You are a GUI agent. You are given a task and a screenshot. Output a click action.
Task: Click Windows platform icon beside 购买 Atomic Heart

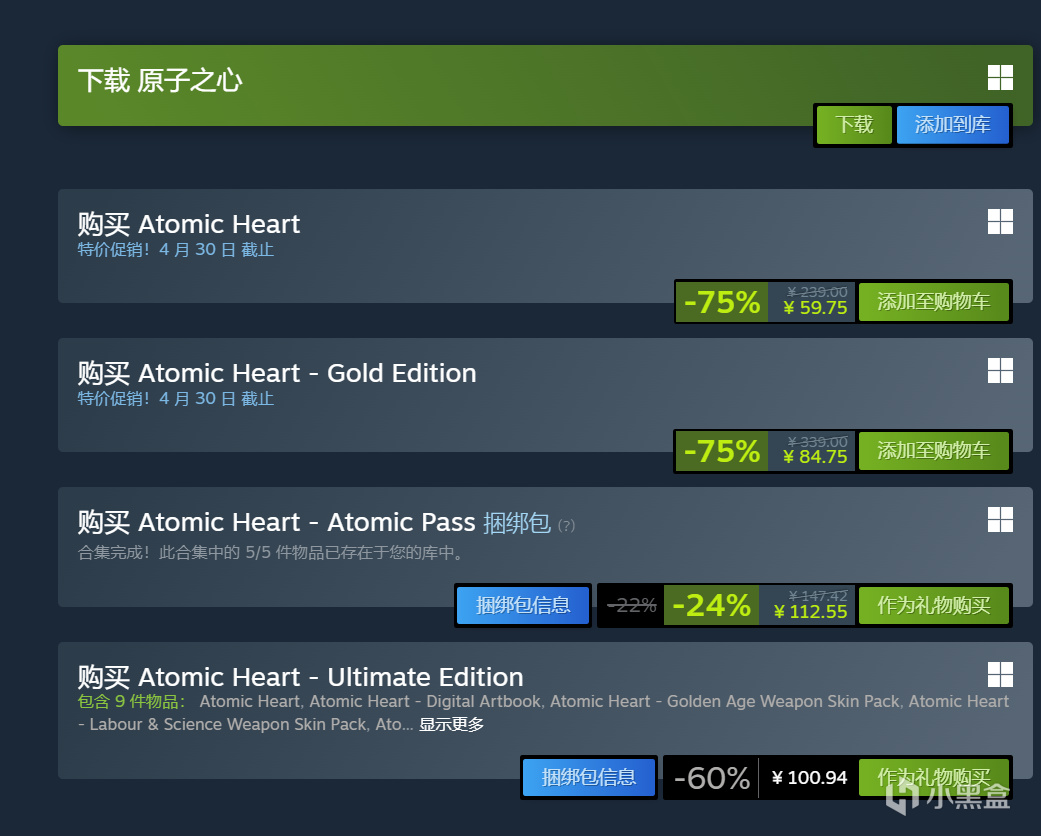[x=1000, y=222]
